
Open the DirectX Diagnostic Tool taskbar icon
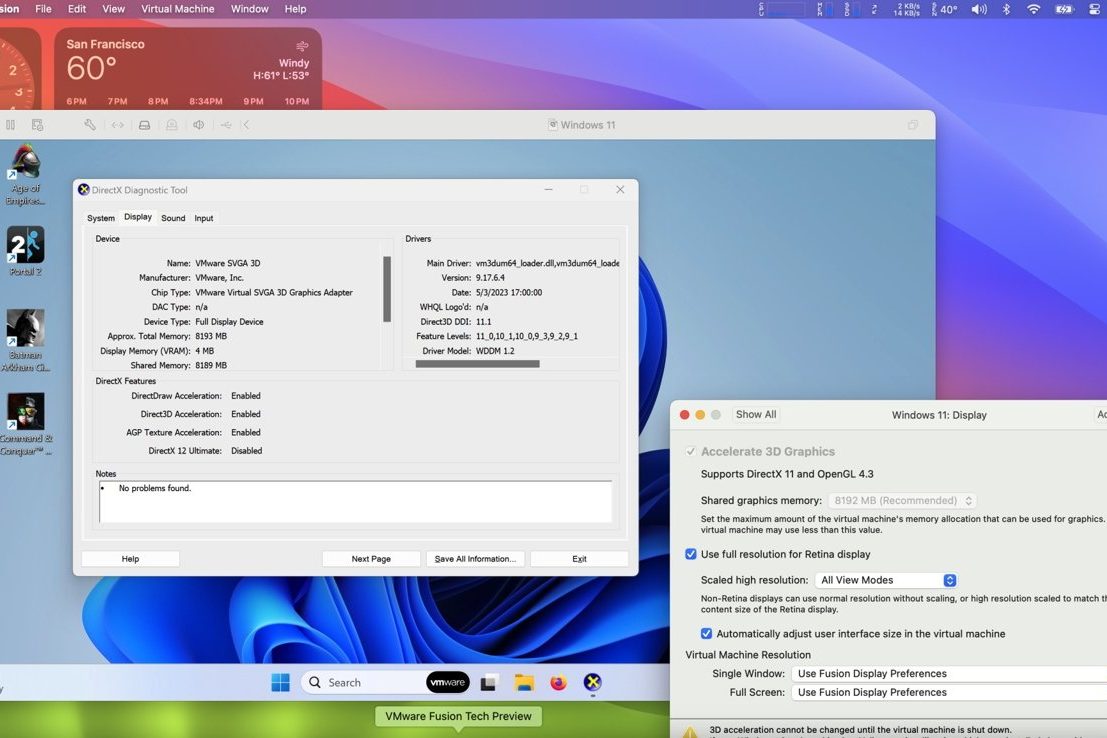point(592,682)
